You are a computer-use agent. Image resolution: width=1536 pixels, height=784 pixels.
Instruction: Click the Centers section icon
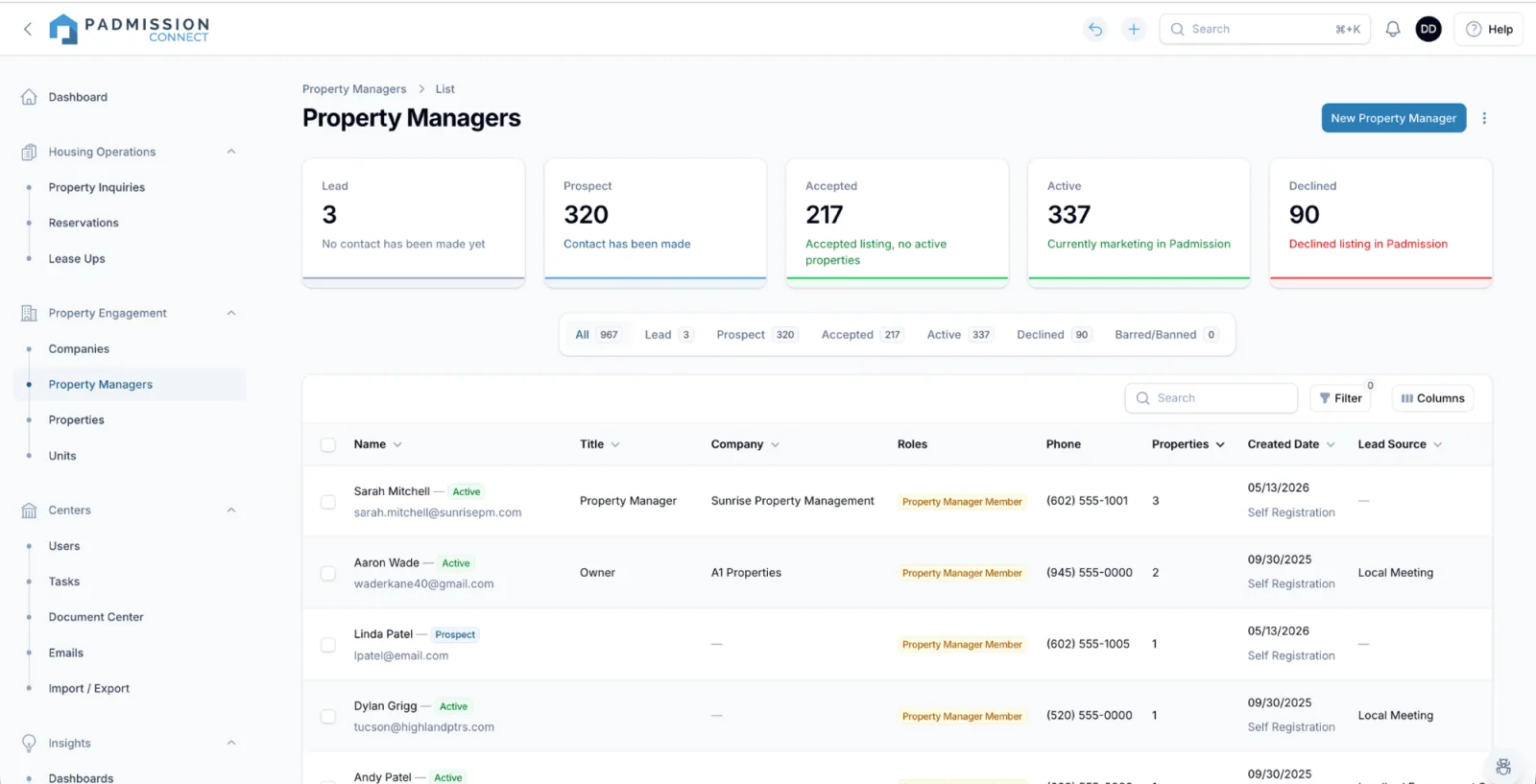(29, 511)
